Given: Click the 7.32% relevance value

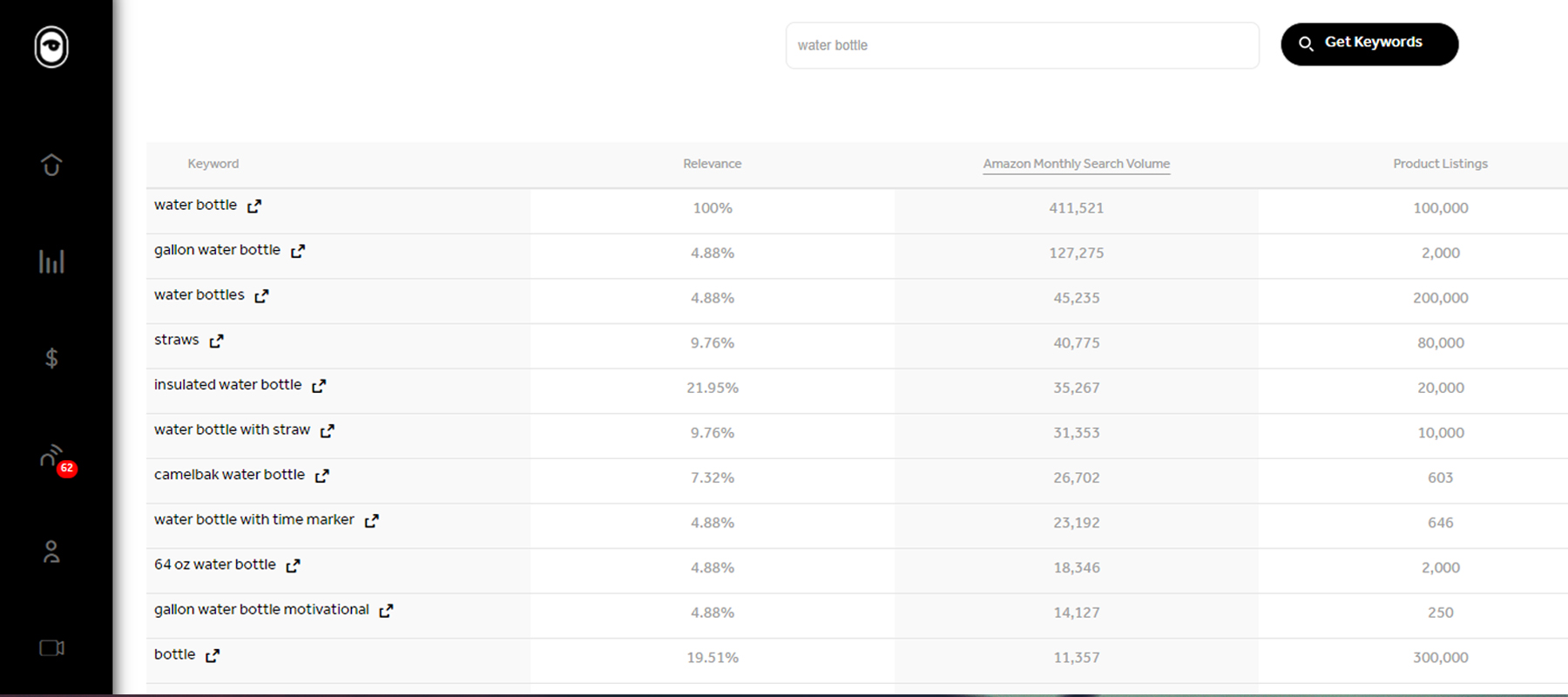Looking at the screenshot, I should tap(713, 477).
